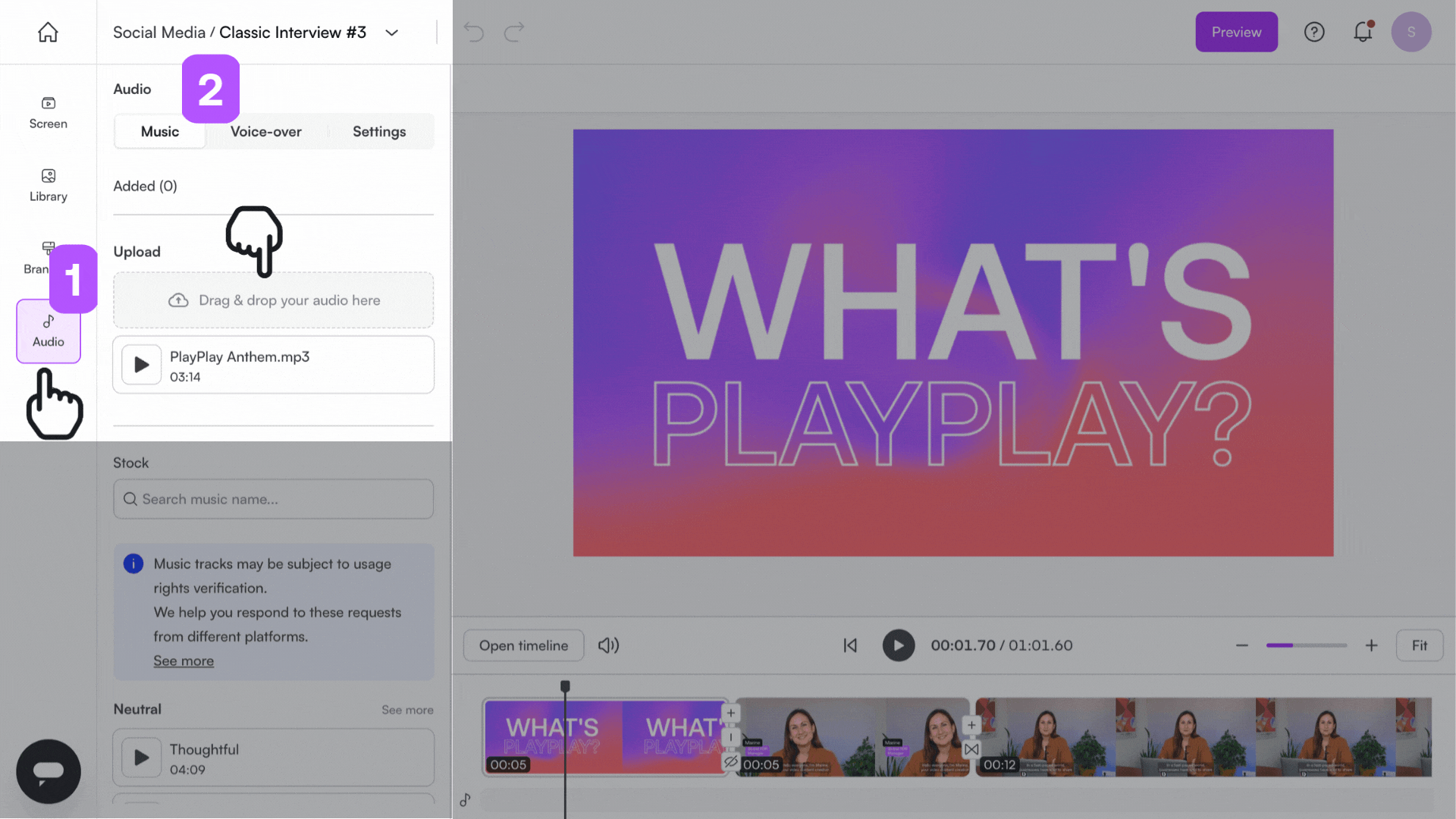
Task: Select the second interview clip 00:05
Action: tap(852, 737)
